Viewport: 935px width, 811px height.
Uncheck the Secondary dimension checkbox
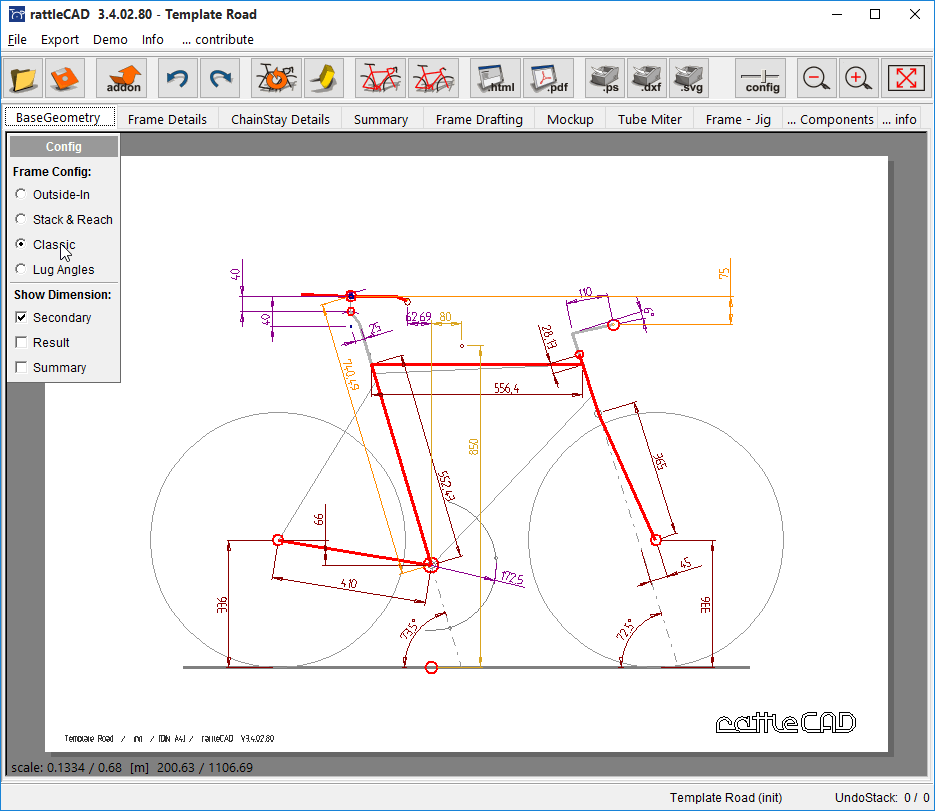pyautogui.click(x=21, y=318)
